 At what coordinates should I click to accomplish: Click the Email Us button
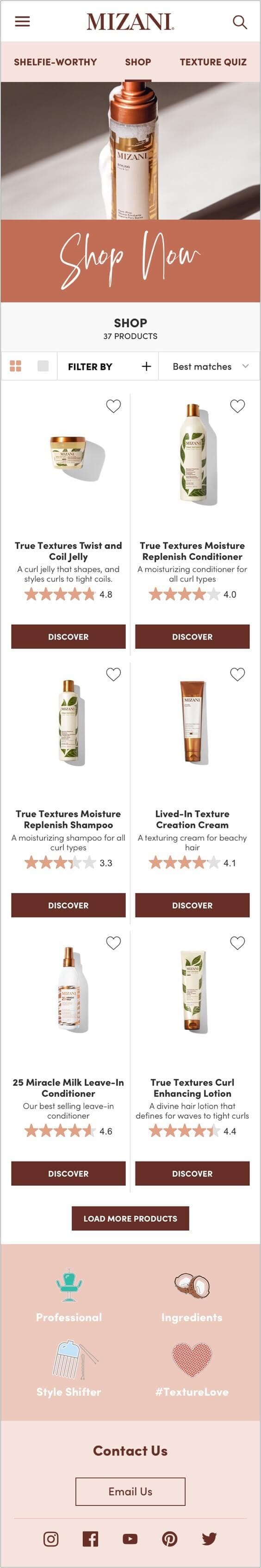click(x=130, y=1491)
